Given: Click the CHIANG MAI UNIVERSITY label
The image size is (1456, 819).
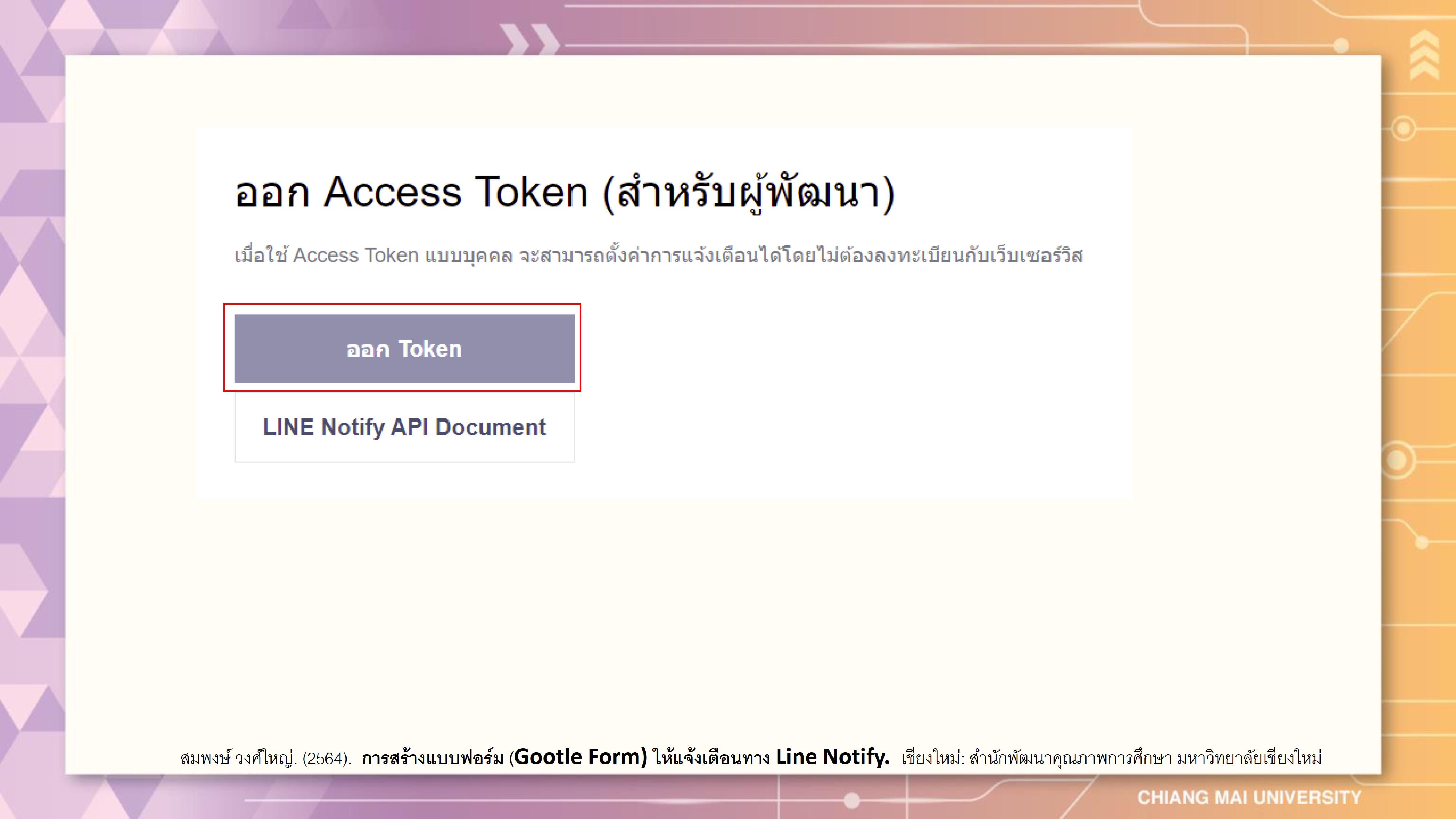Looking at the screenshot, I should [x=1250, y=798].
